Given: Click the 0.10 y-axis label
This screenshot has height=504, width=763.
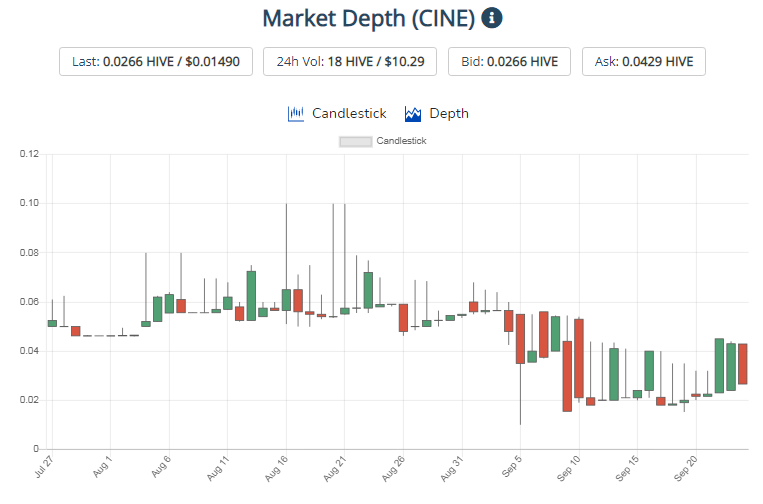Looking at the screenshot, I should click(29, 203).
